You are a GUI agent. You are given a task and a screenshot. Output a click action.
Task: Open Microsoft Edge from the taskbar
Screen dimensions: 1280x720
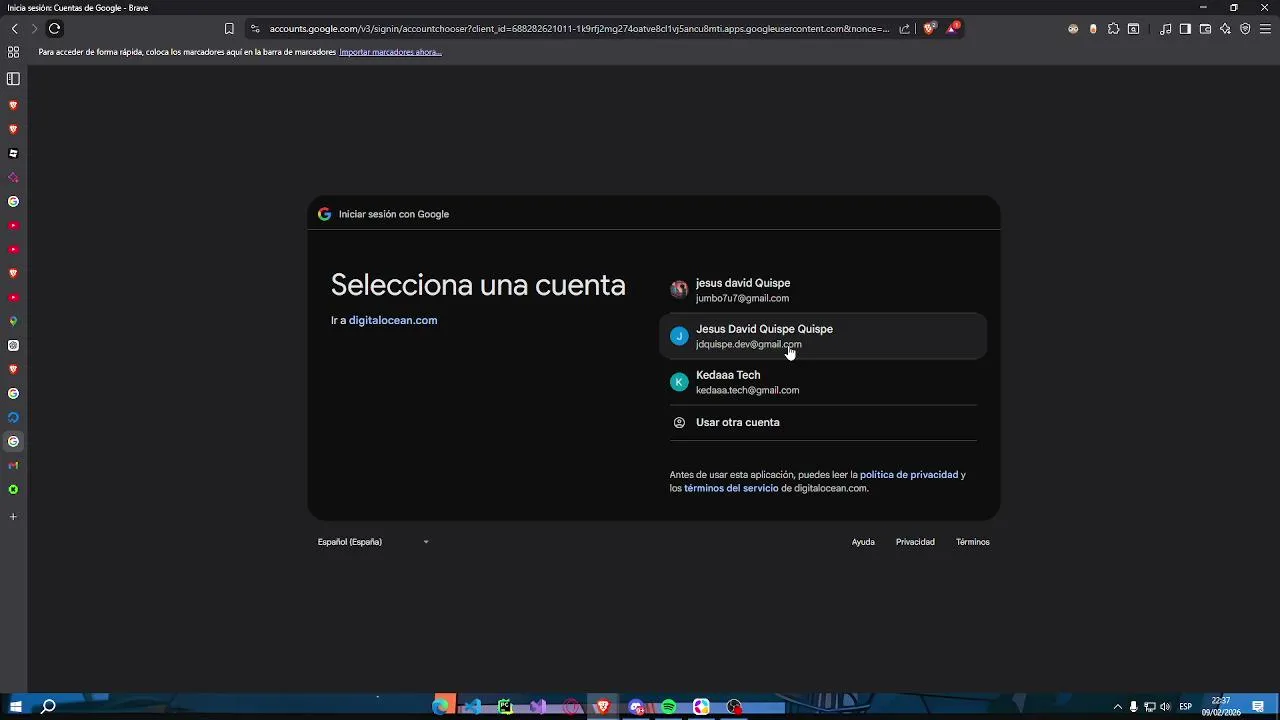tap(440, 707)
